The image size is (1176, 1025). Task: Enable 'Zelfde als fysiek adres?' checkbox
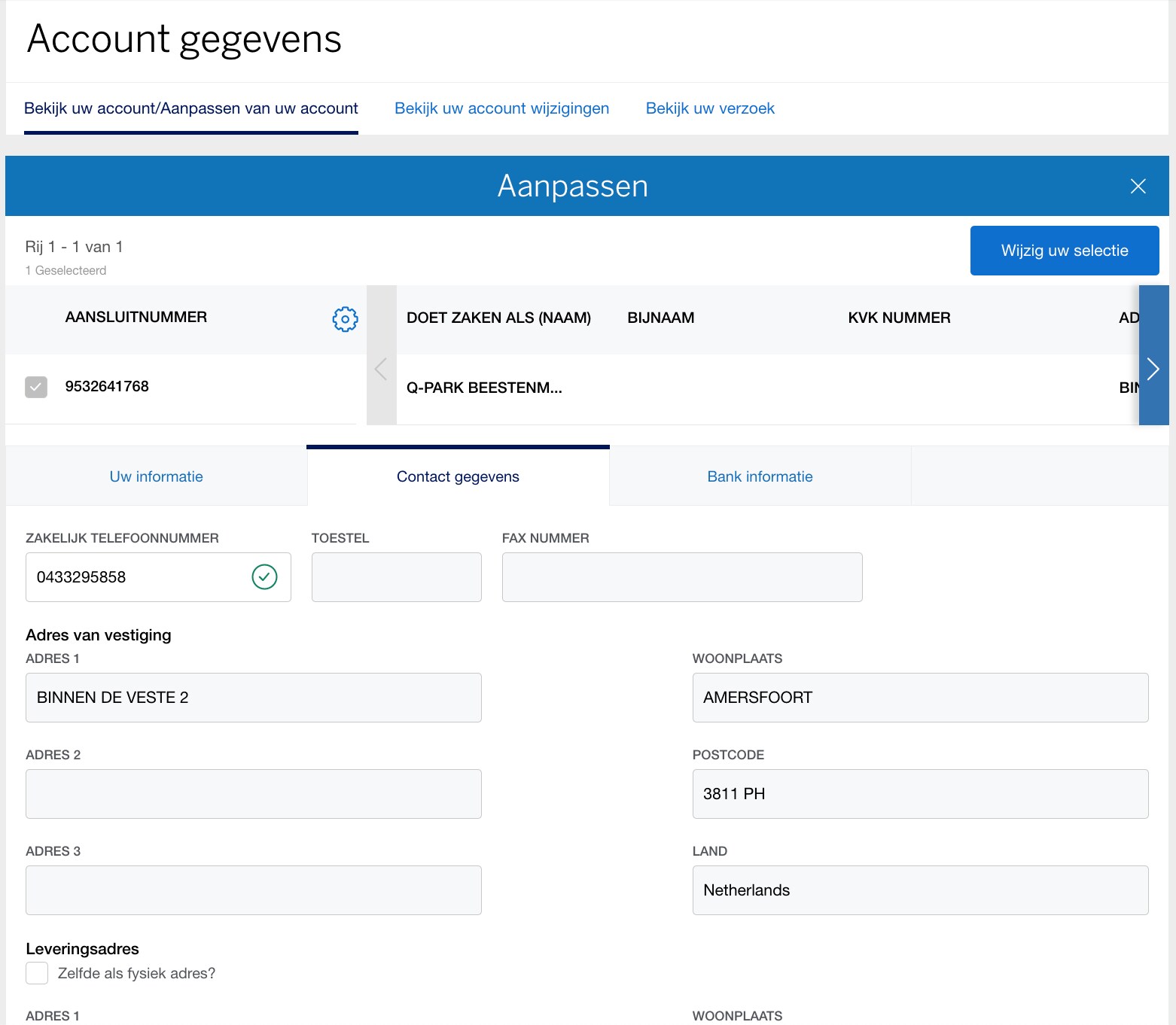(x=36, y=973)
